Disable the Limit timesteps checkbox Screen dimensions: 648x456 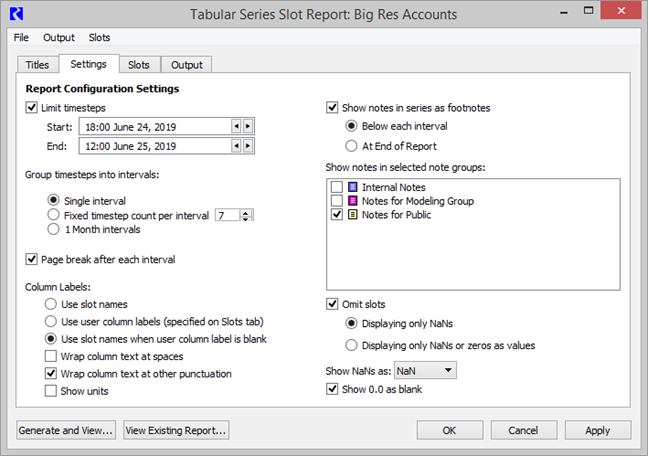(x=31, y=107)
